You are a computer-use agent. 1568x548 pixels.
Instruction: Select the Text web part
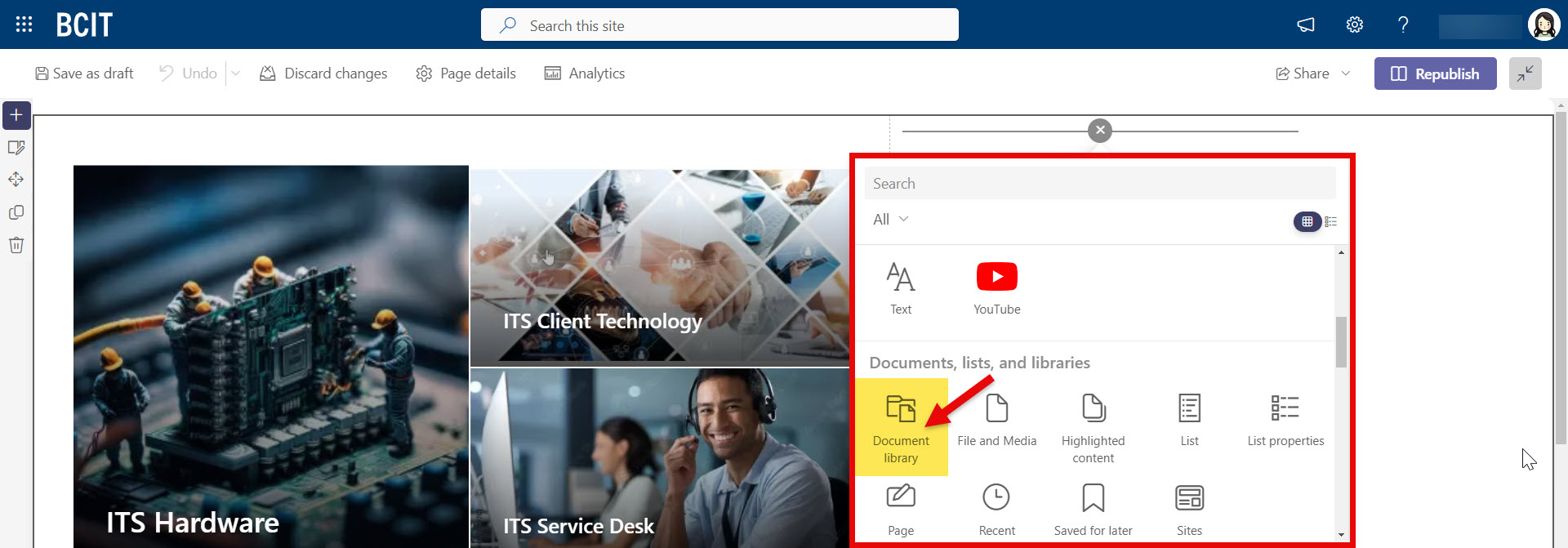pos(901,289)
